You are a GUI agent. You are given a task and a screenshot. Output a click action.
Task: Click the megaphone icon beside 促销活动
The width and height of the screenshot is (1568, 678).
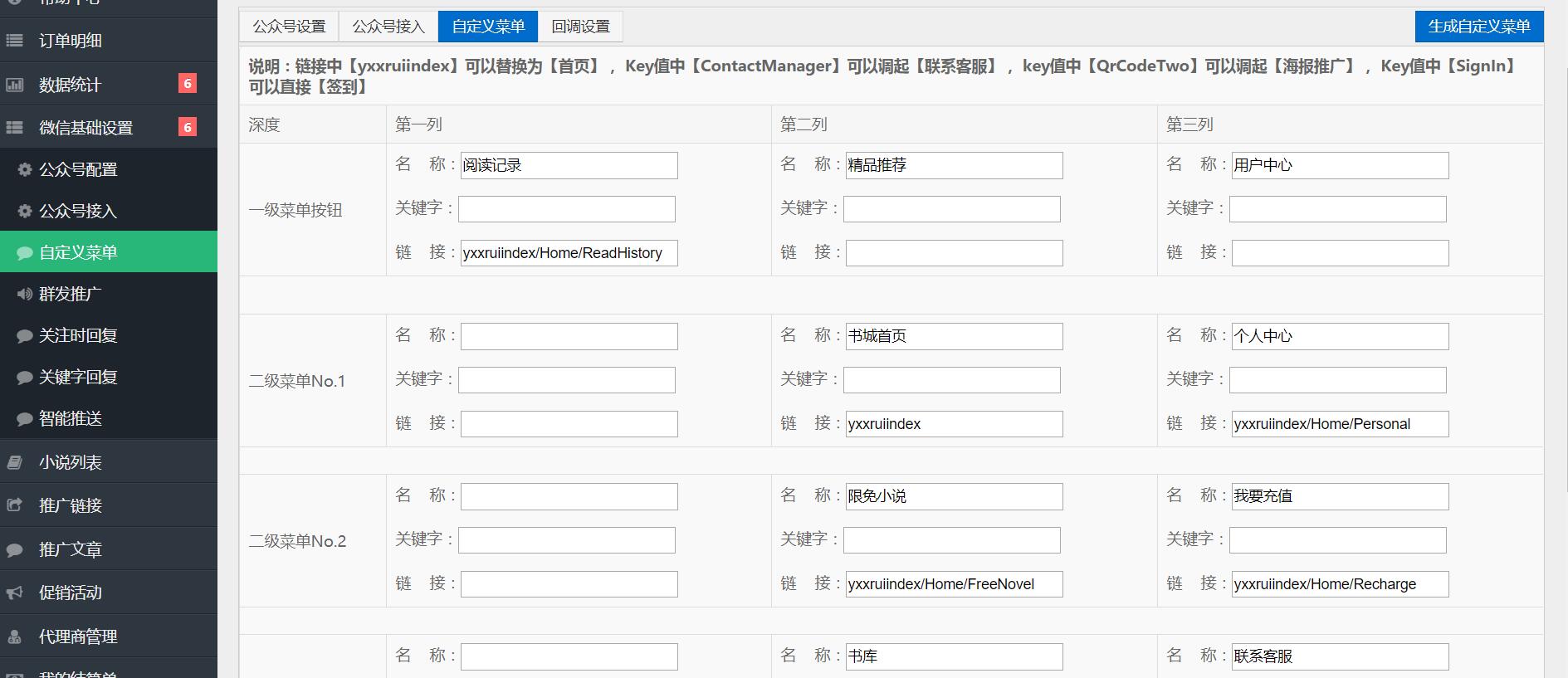coord(14,593)
